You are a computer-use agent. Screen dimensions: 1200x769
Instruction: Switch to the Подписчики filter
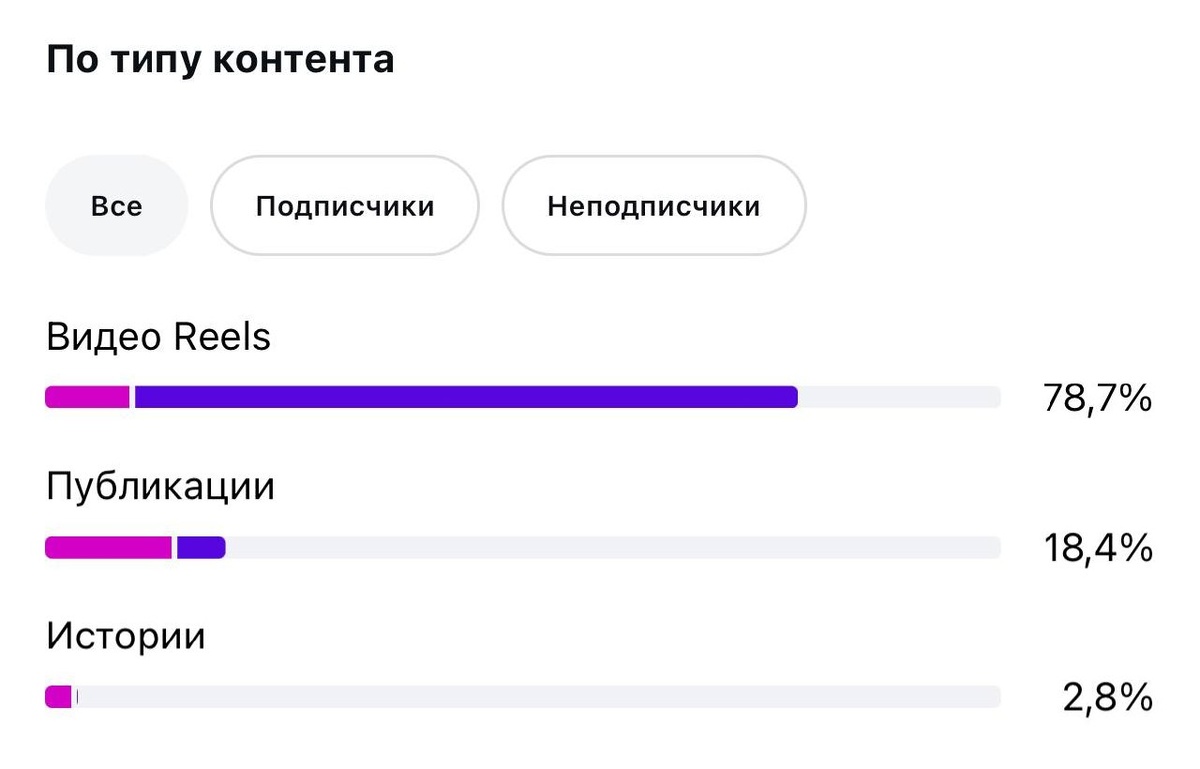[x=344, y=206]
